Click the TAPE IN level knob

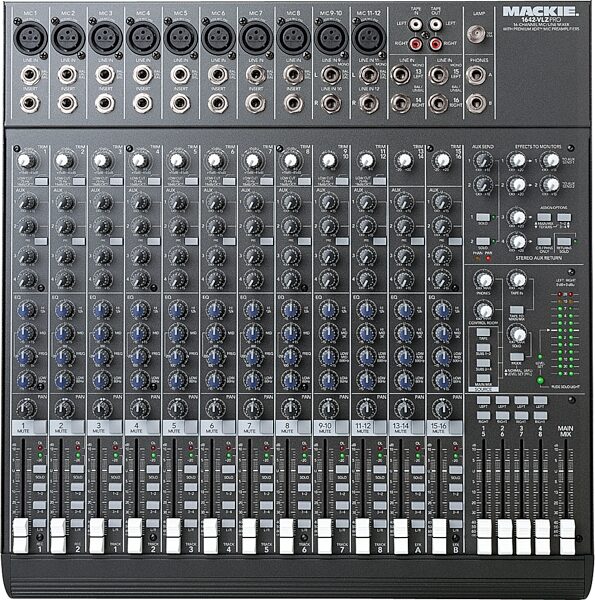click(x=517, y=279)
